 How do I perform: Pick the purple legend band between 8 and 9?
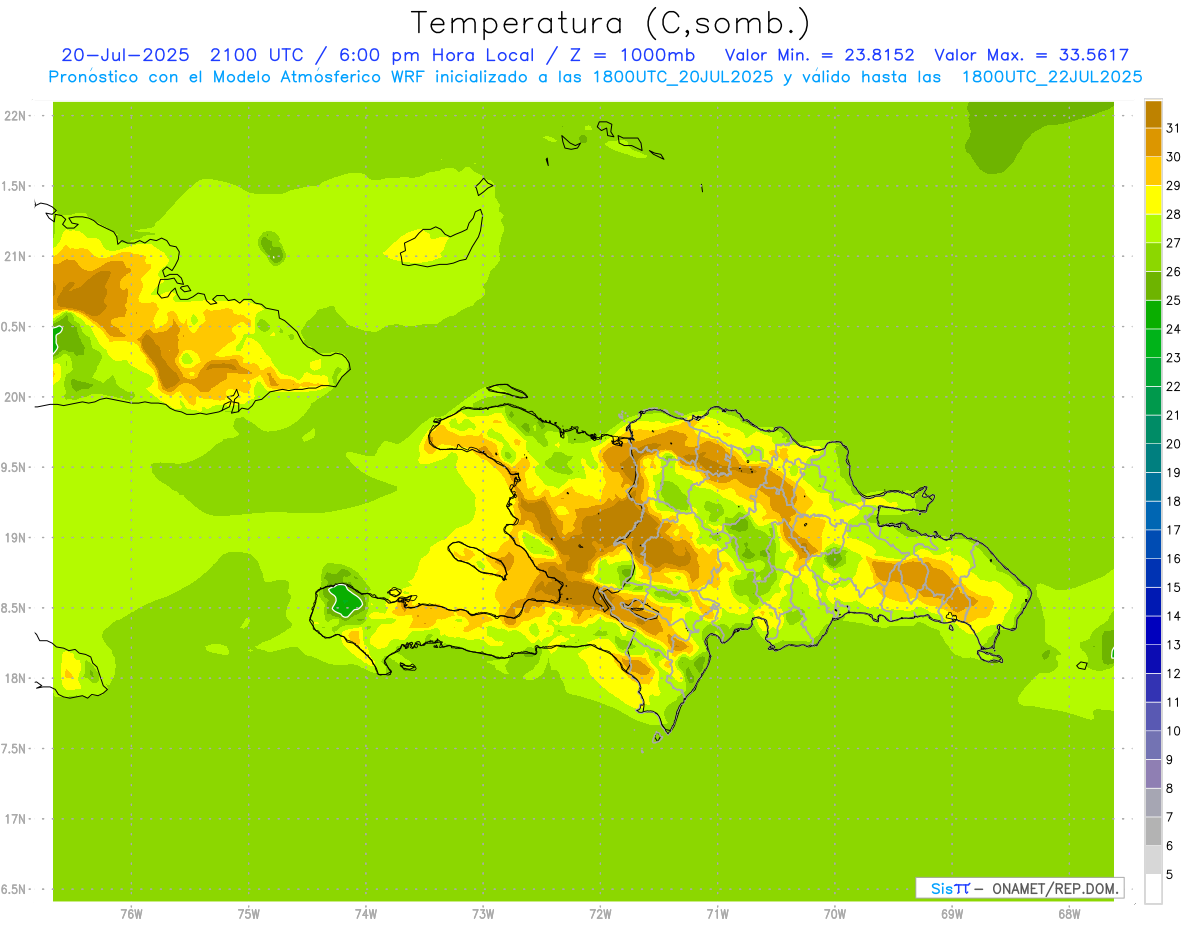coord(1153,774)
